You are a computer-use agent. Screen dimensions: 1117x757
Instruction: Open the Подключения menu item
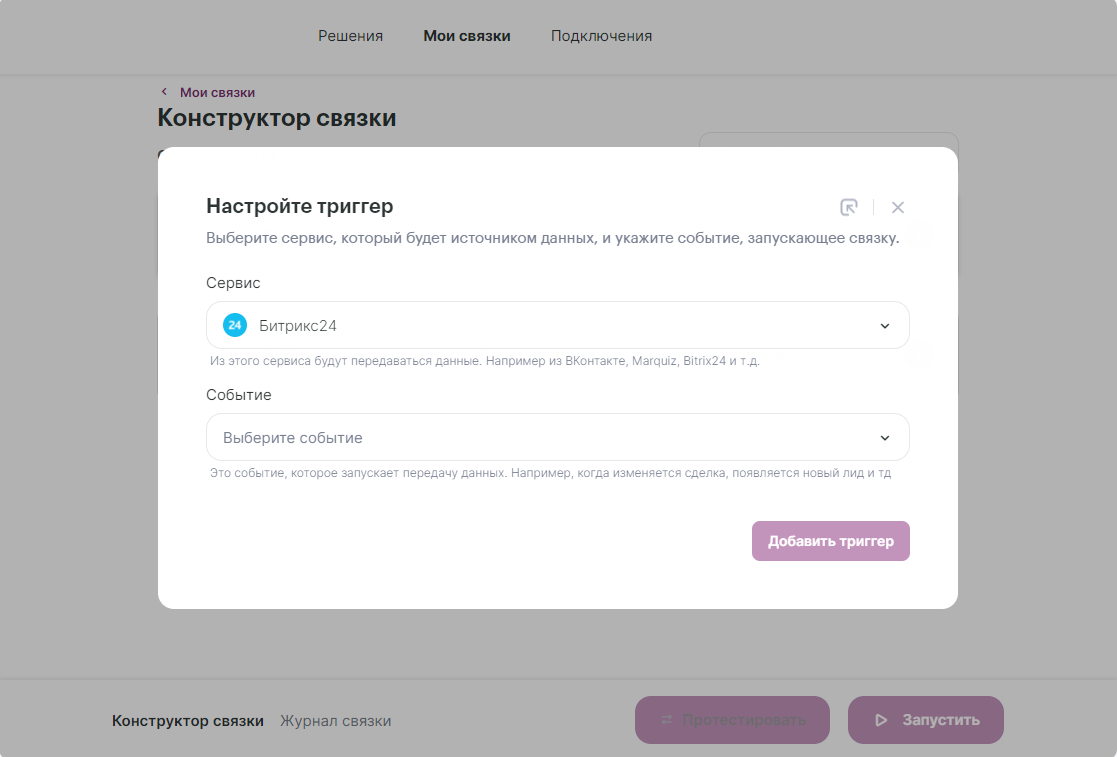click(601, 36)
